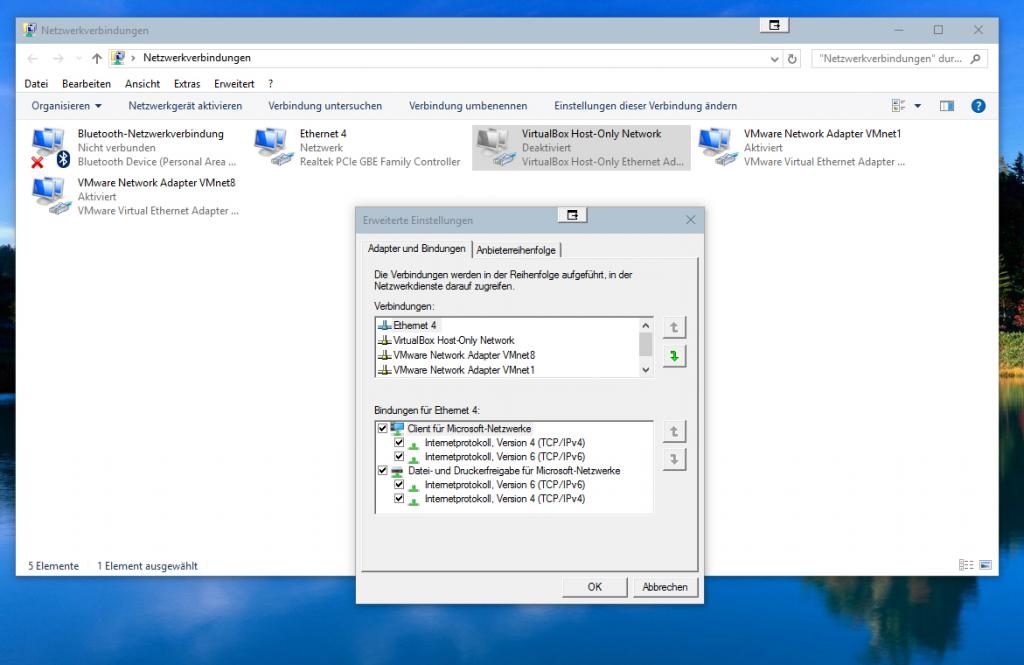This screenshot has width=1024, height=665.
Task: Click OK in Erweiterte Einstellungen dialog
Action: point(594,587)
